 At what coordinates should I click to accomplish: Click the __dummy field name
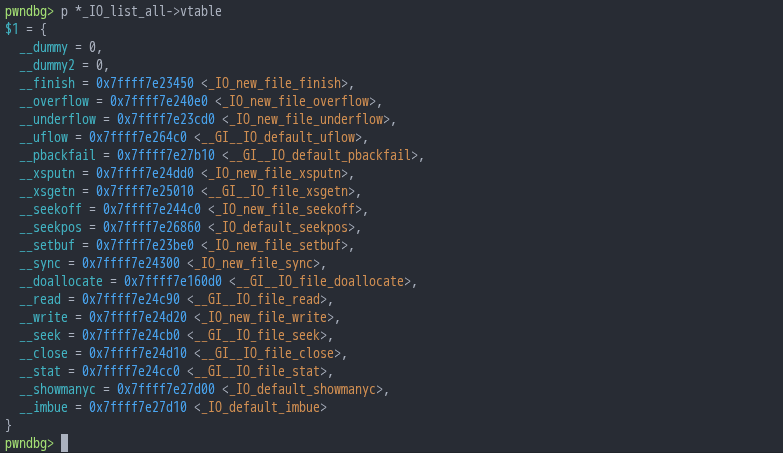tap(43, 47)
